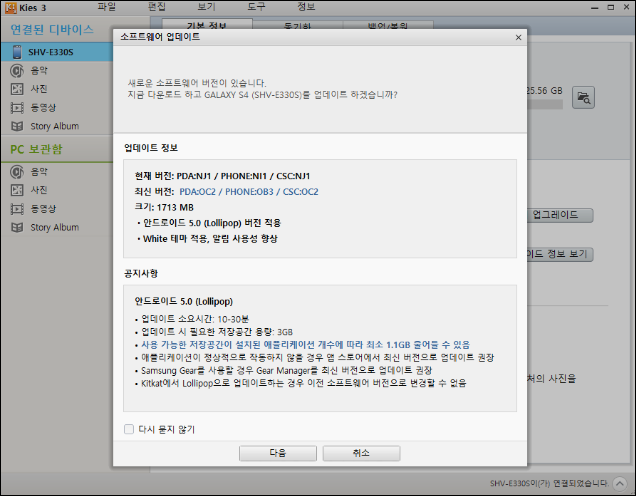Click the PC 보관함 section header
The image size is (636, 496).
click(37, 149)
